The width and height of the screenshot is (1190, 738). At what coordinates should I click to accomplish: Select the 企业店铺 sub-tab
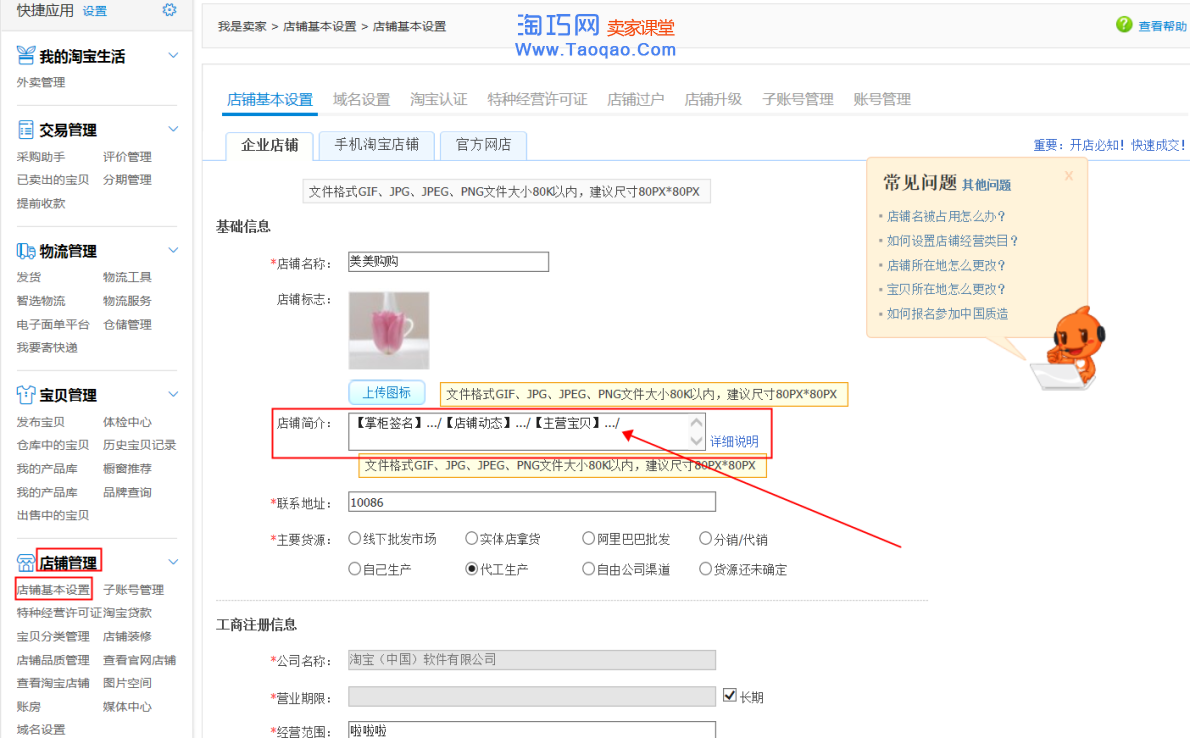(269, 145)
